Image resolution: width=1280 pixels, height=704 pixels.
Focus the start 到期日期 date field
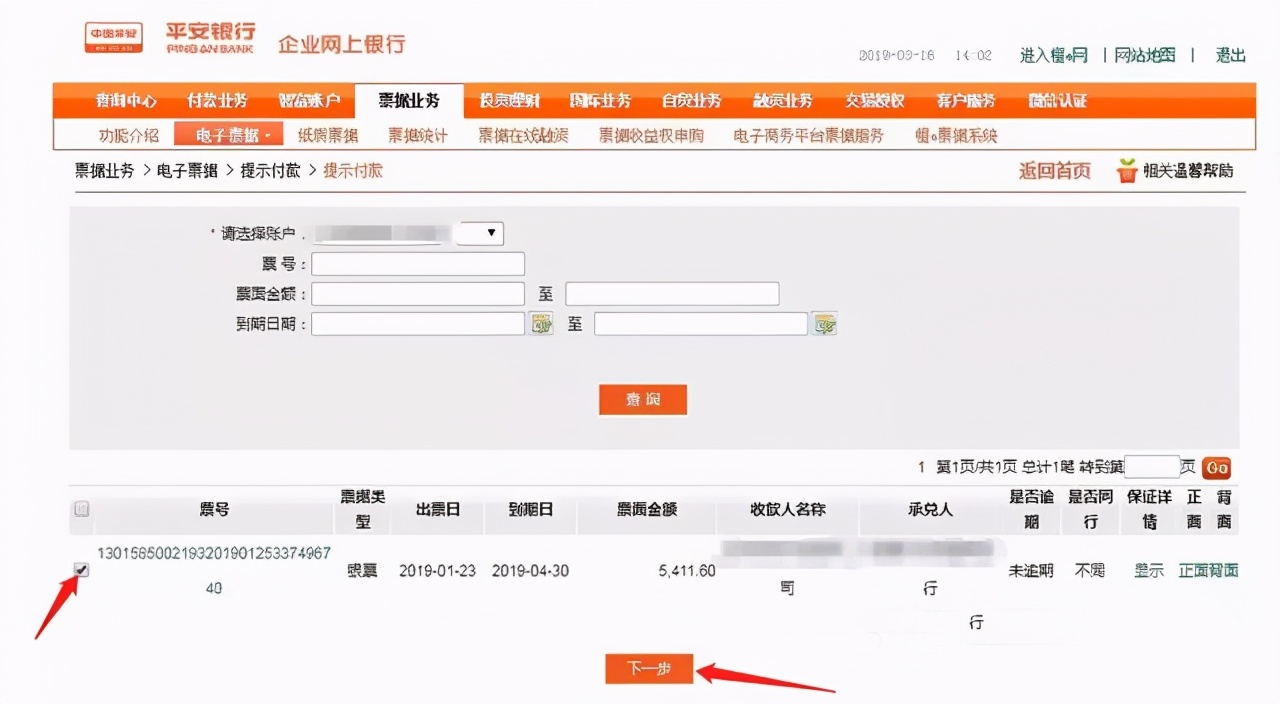pyautogui.click(x=418, y=323)
